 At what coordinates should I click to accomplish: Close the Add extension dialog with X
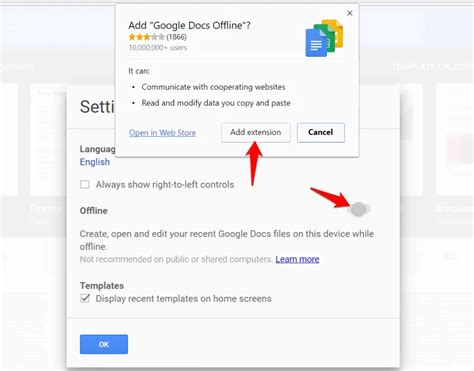[x=350, y=13]
